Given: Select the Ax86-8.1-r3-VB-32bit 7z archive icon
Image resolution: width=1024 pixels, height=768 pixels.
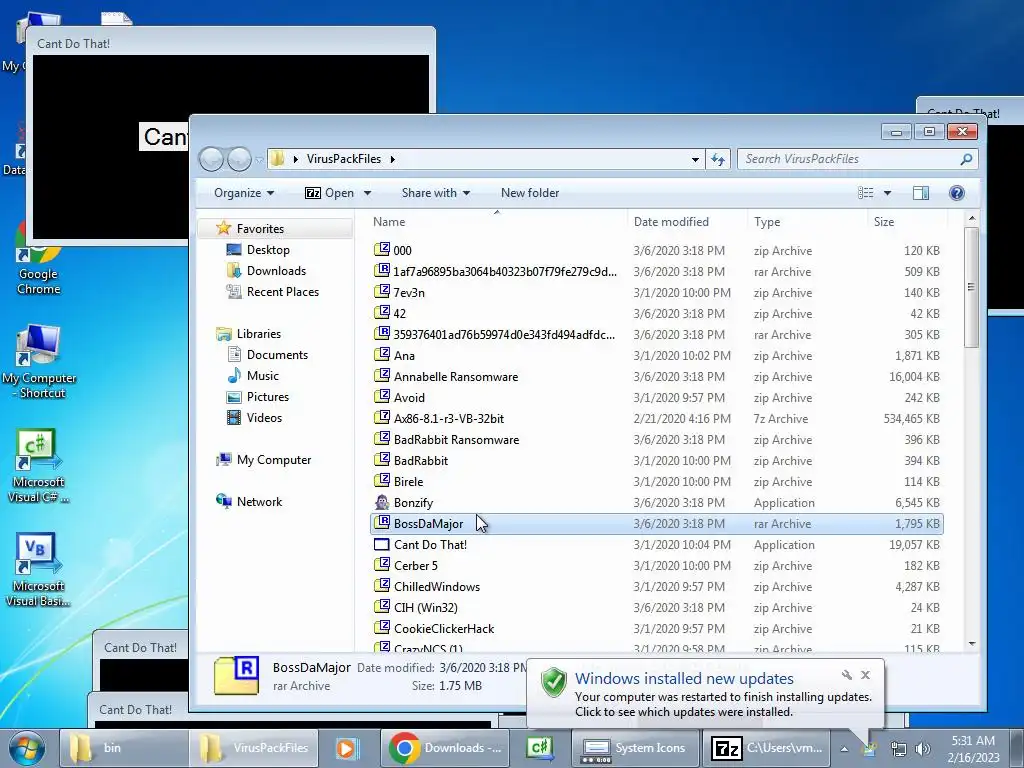Looking at the screenshot, I should [x=381, y=418].
